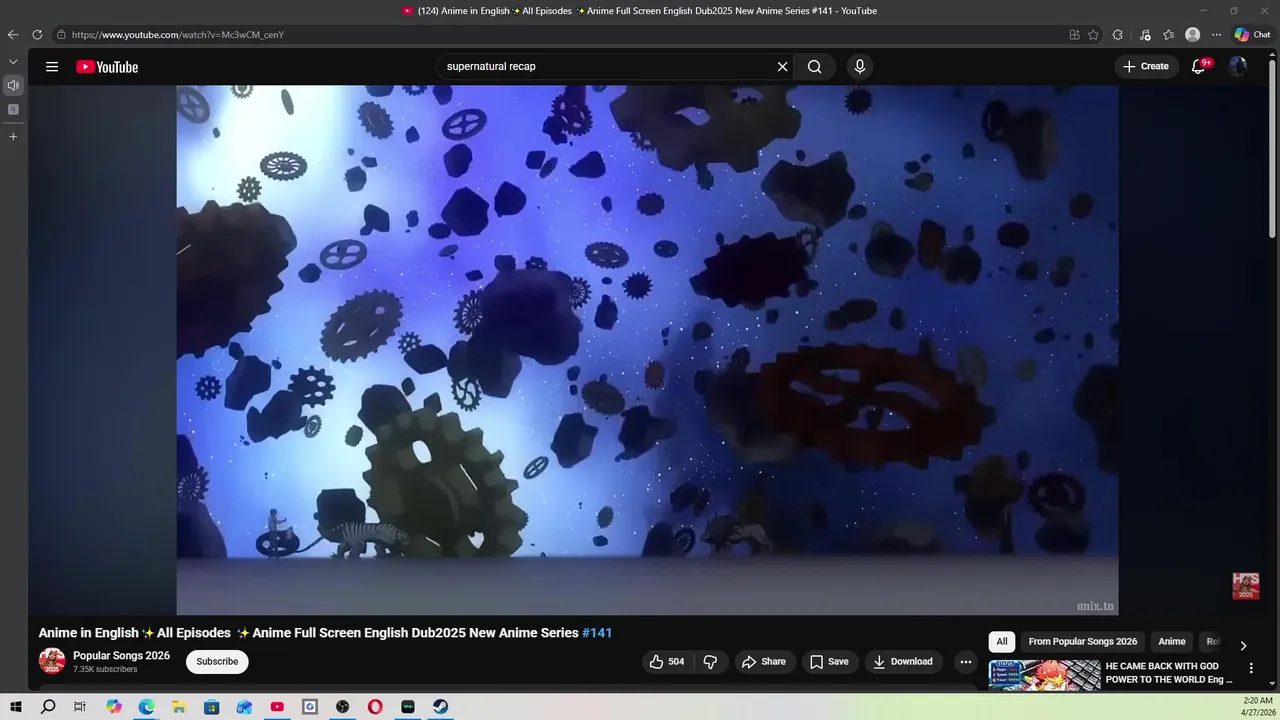This screenshot has width=1280, height=720.
Task: Open Opera browser from taskbar
Action: click(375, 707)
